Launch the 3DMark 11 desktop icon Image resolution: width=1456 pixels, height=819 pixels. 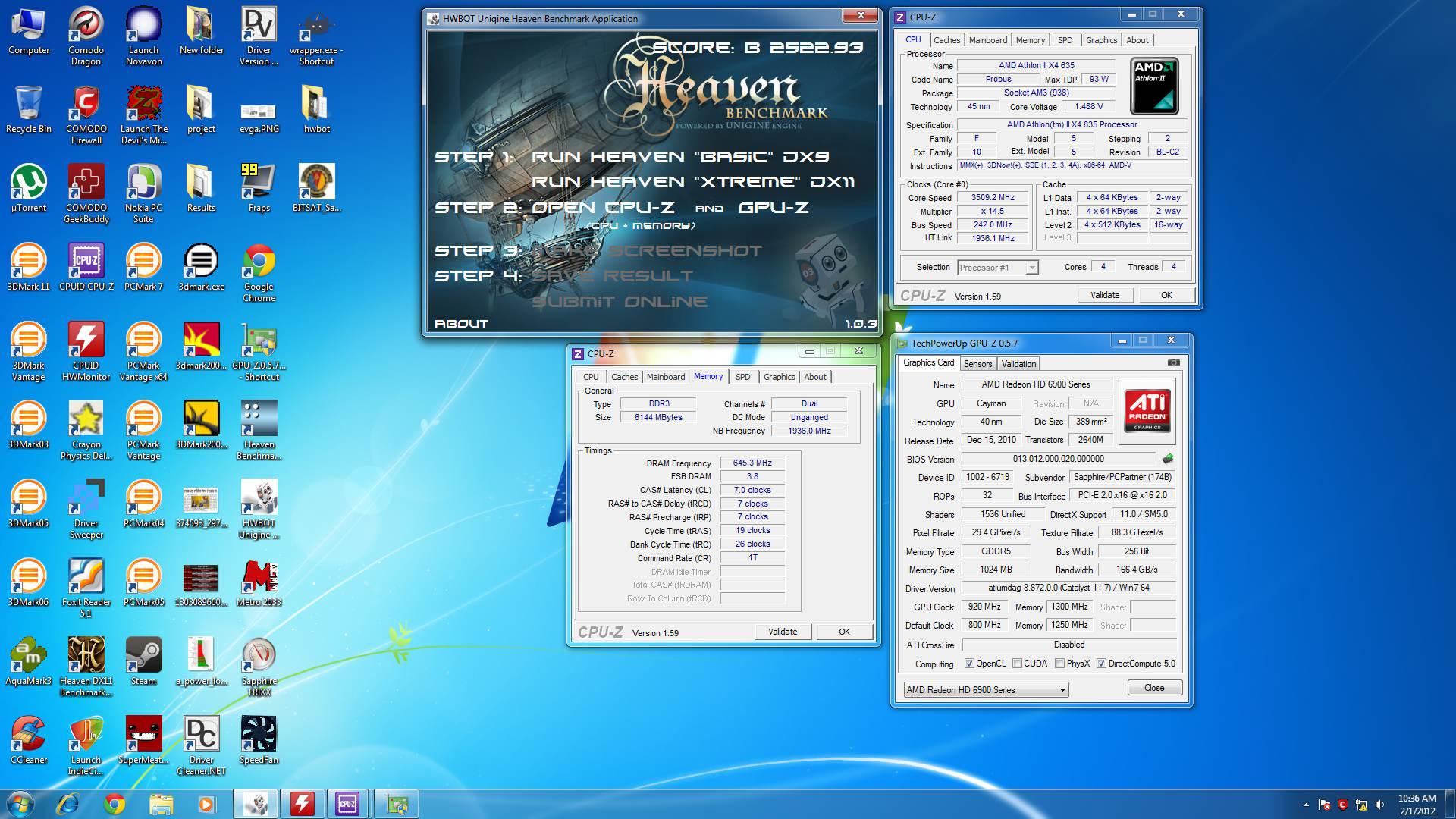click(x=29, y=268)
